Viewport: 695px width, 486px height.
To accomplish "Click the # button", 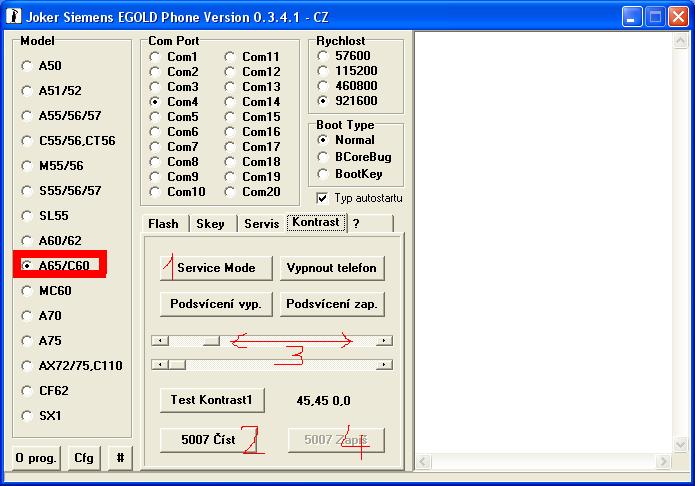I will (121, 458).
